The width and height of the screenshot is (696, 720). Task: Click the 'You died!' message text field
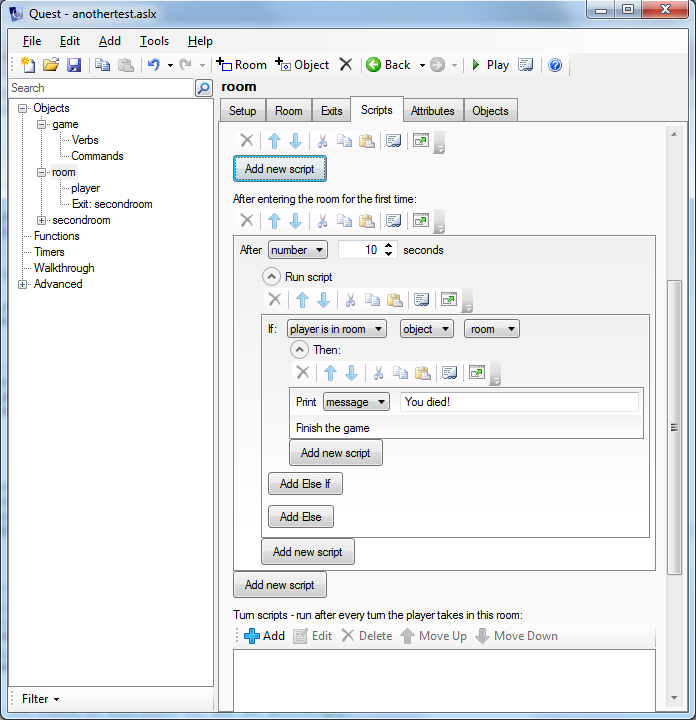point(518,402)
